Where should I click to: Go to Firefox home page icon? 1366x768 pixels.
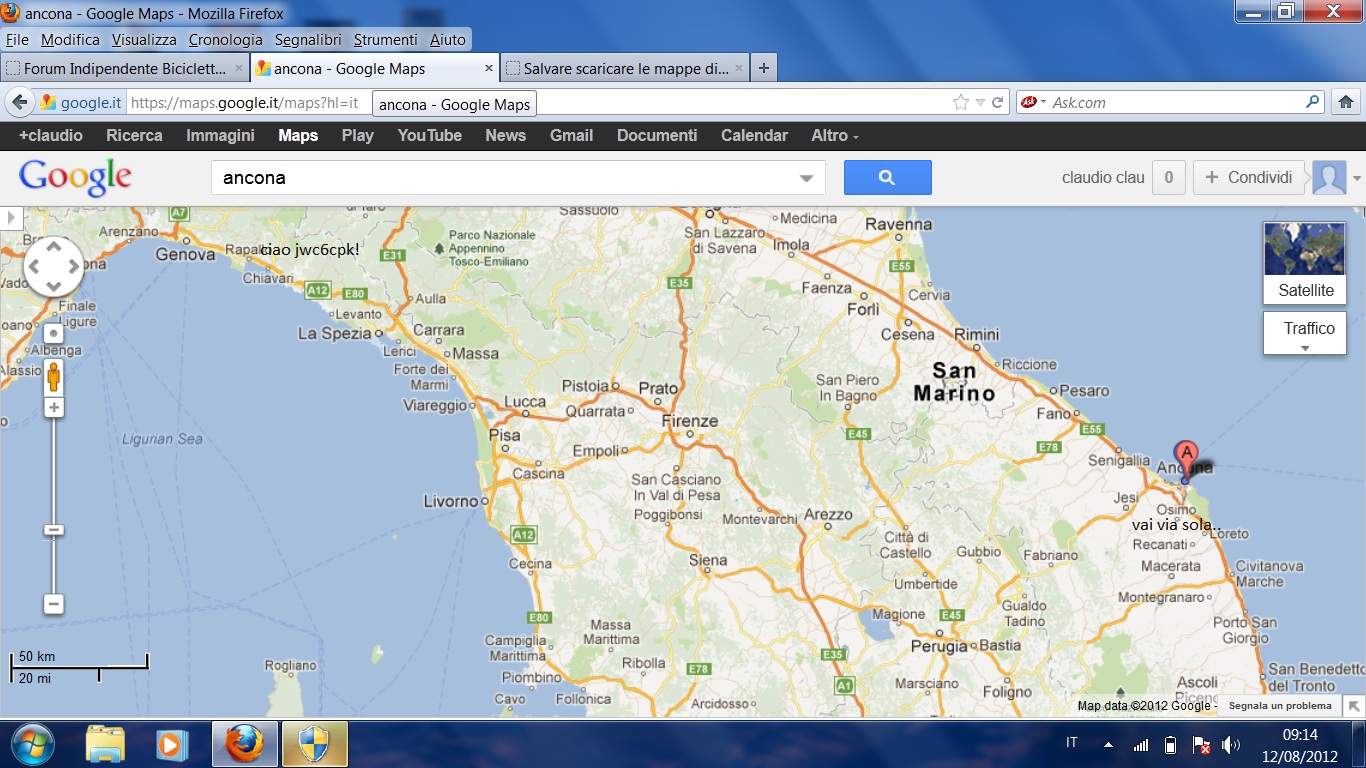pos(1346,102)
